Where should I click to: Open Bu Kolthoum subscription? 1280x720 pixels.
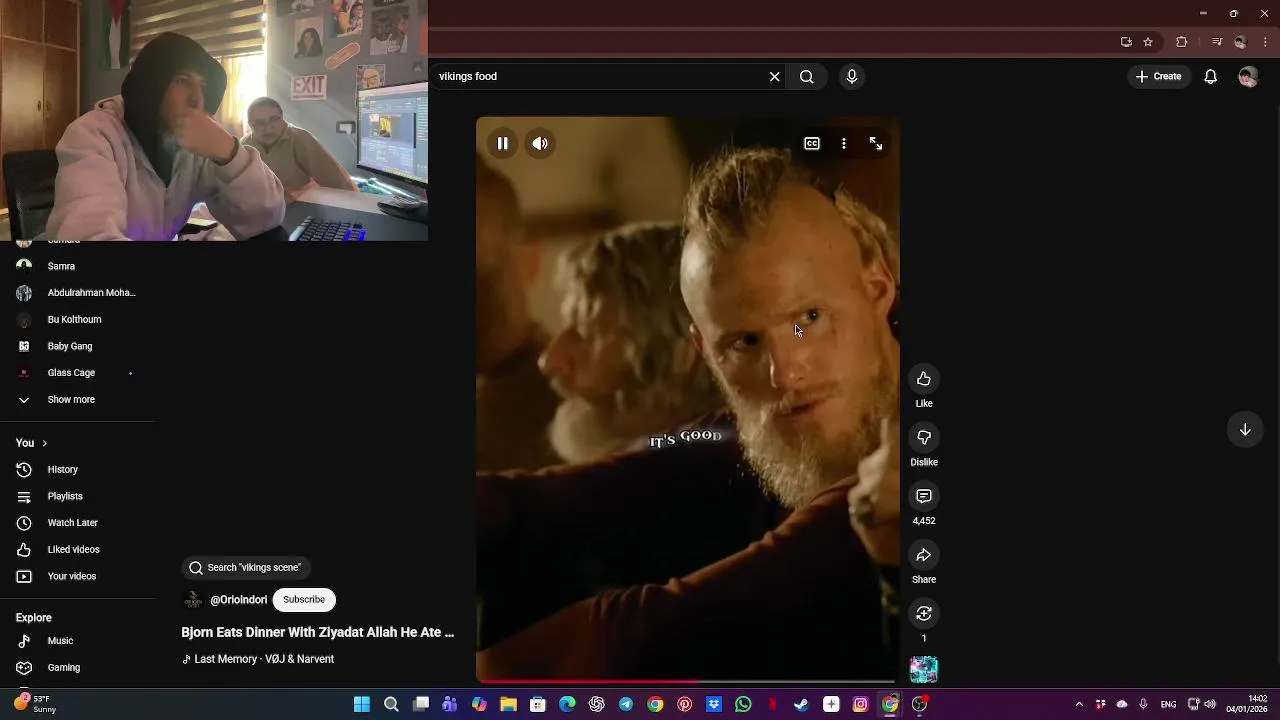pos(77,320)
